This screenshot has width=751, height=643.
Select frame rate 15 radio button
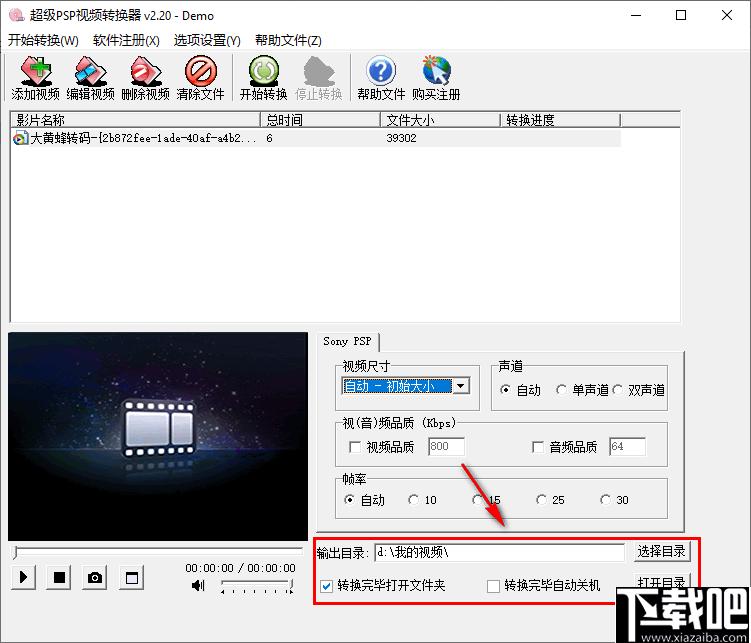477,500
